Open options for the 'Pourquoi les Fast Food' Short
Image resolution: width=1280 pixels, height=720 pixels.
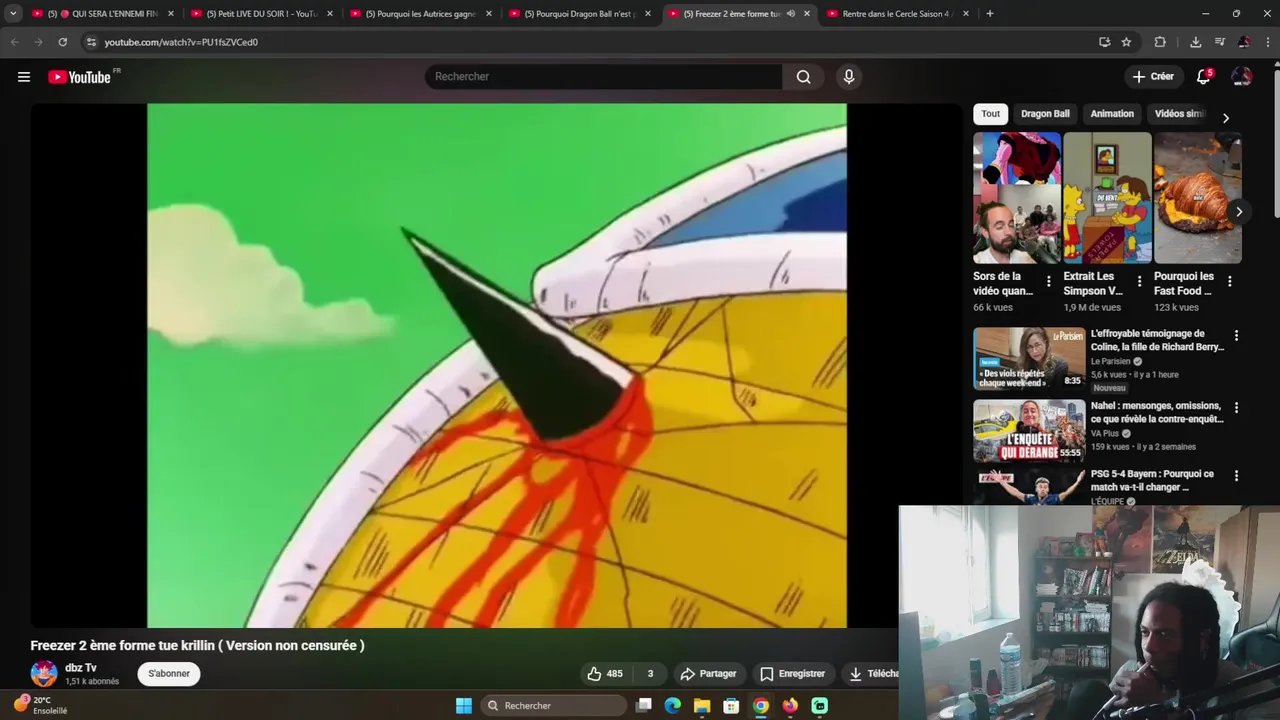pyautogui.click(x=1229, y=282)
